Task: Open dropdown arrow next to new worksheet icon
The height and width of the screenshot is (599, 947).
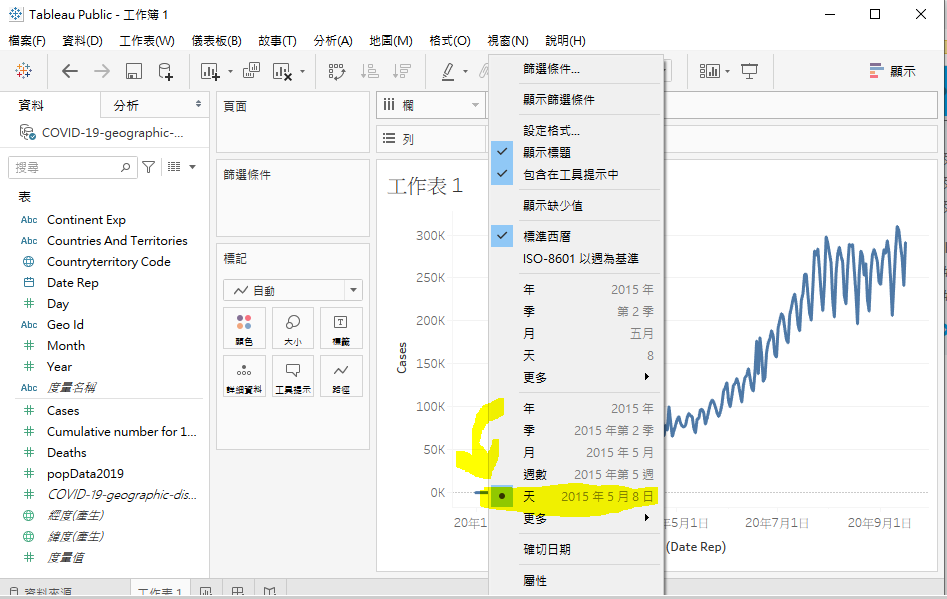Action: click(x=230, y=71)
